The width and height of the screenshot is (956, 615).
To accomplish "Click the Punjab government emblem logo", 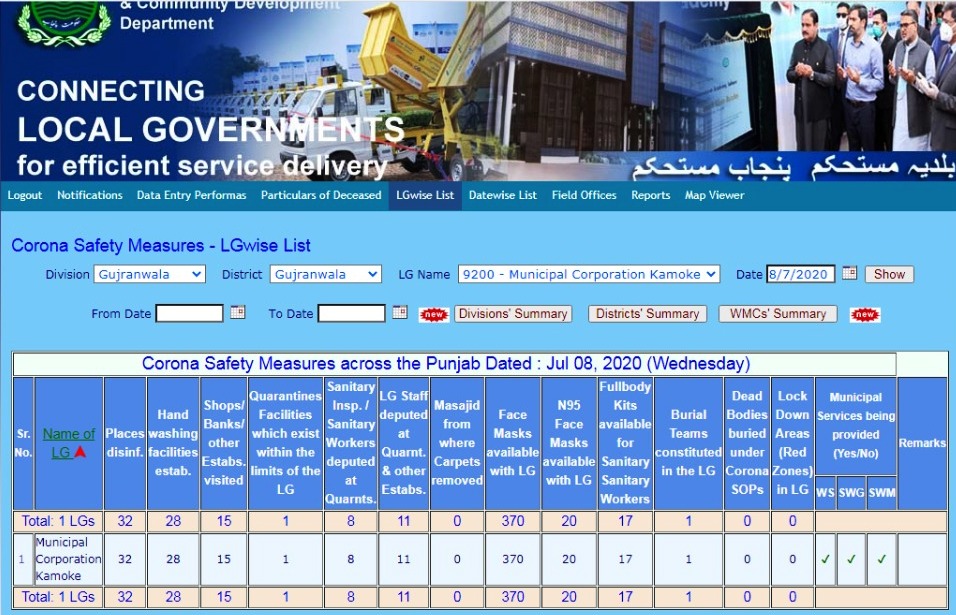I will (63, 23).
